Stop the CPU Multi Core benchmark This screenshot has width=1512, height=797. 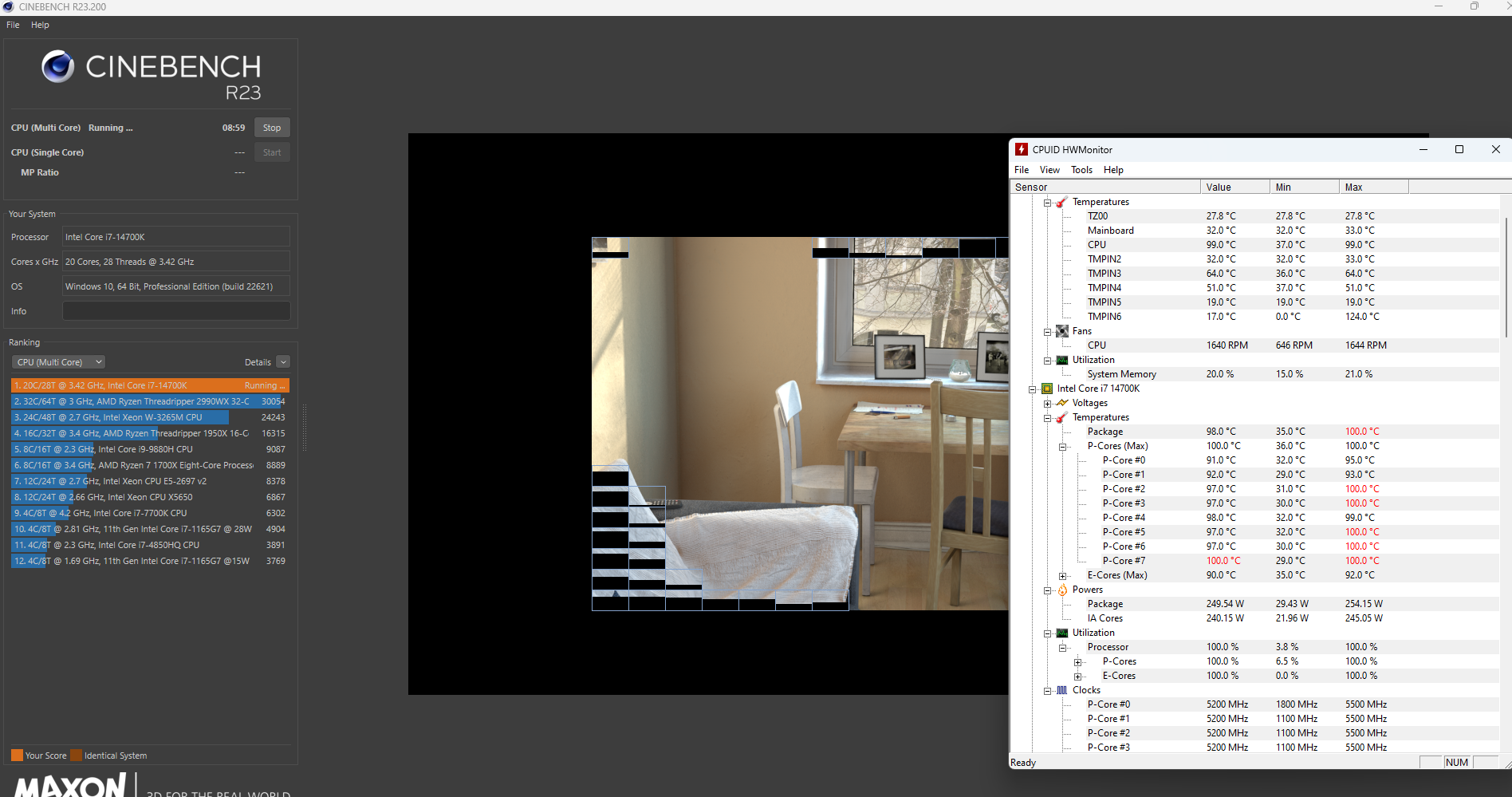click(x=272, y=128)
